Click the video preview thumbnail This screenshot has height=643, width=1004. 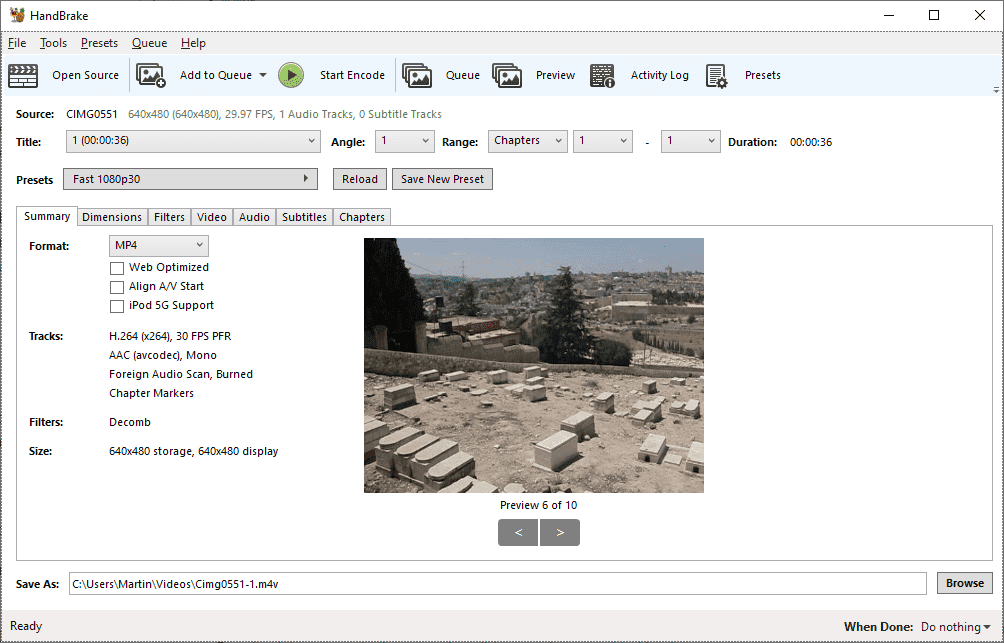coord(534,366)
